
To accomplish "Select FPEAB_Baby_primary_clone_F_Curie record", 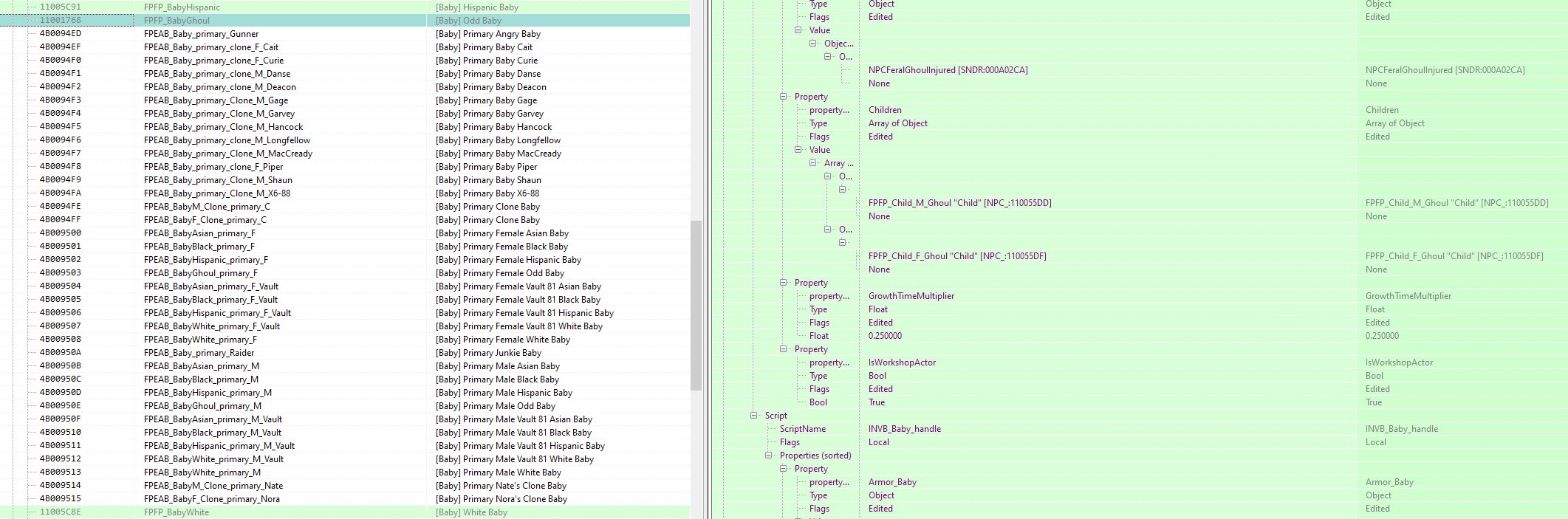I will tap(345, 61).
